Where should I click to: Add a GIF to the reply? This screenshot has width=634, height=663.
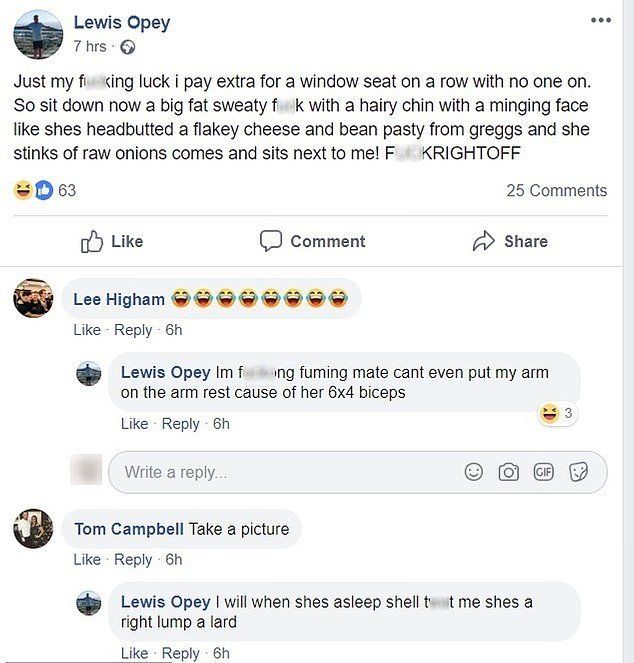(x=543, y=472)
